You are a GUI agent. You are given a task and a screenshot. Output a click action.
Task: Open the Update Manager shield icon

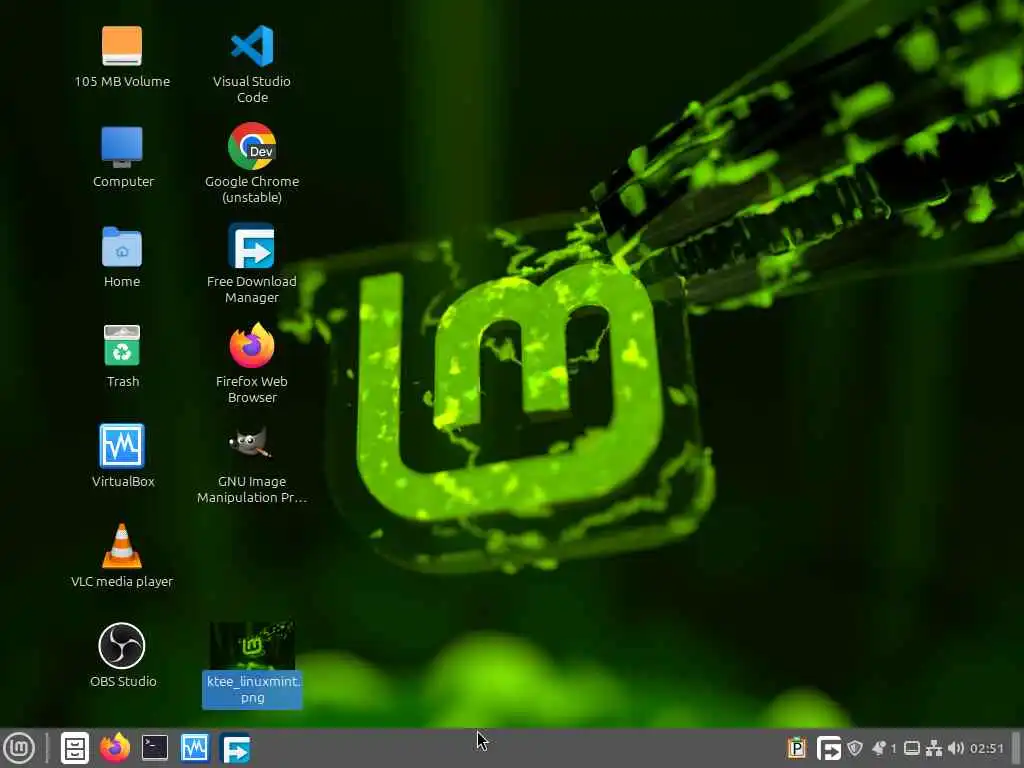(855, 748)
